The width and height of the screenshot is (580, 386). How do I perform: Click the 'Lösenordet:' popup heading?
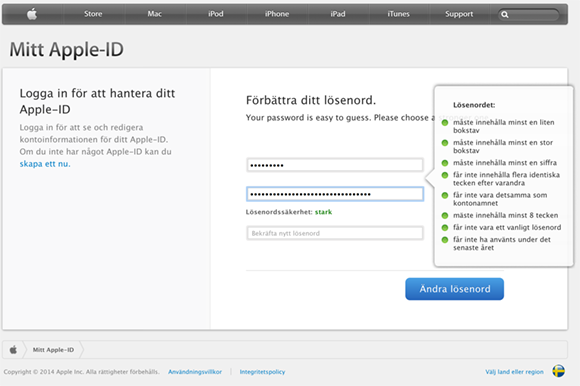click(x=474, y=105)
